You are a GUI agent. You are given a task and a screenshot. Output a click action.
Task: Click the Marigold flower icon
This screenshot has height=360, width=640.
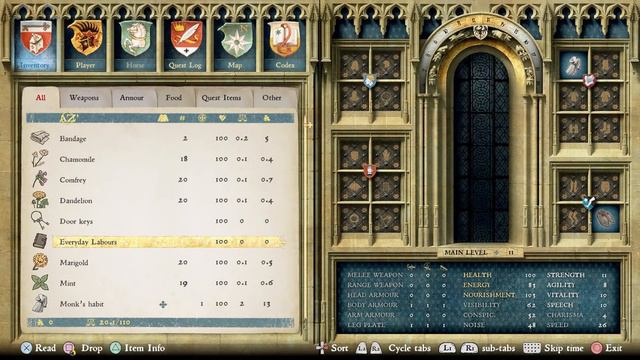pyautogui.click(x=40, y=262)
